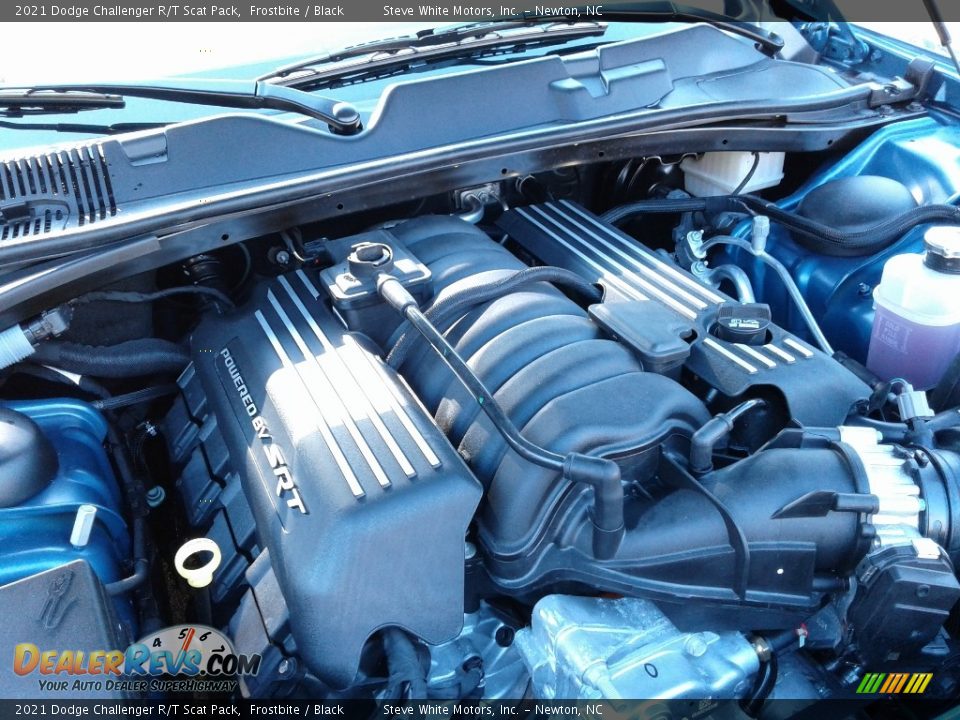960x720 pixels.
Task: Click the bottom caption '2021 Dodge Challenger R/T Scat Pack'
Action: (127, 710)
